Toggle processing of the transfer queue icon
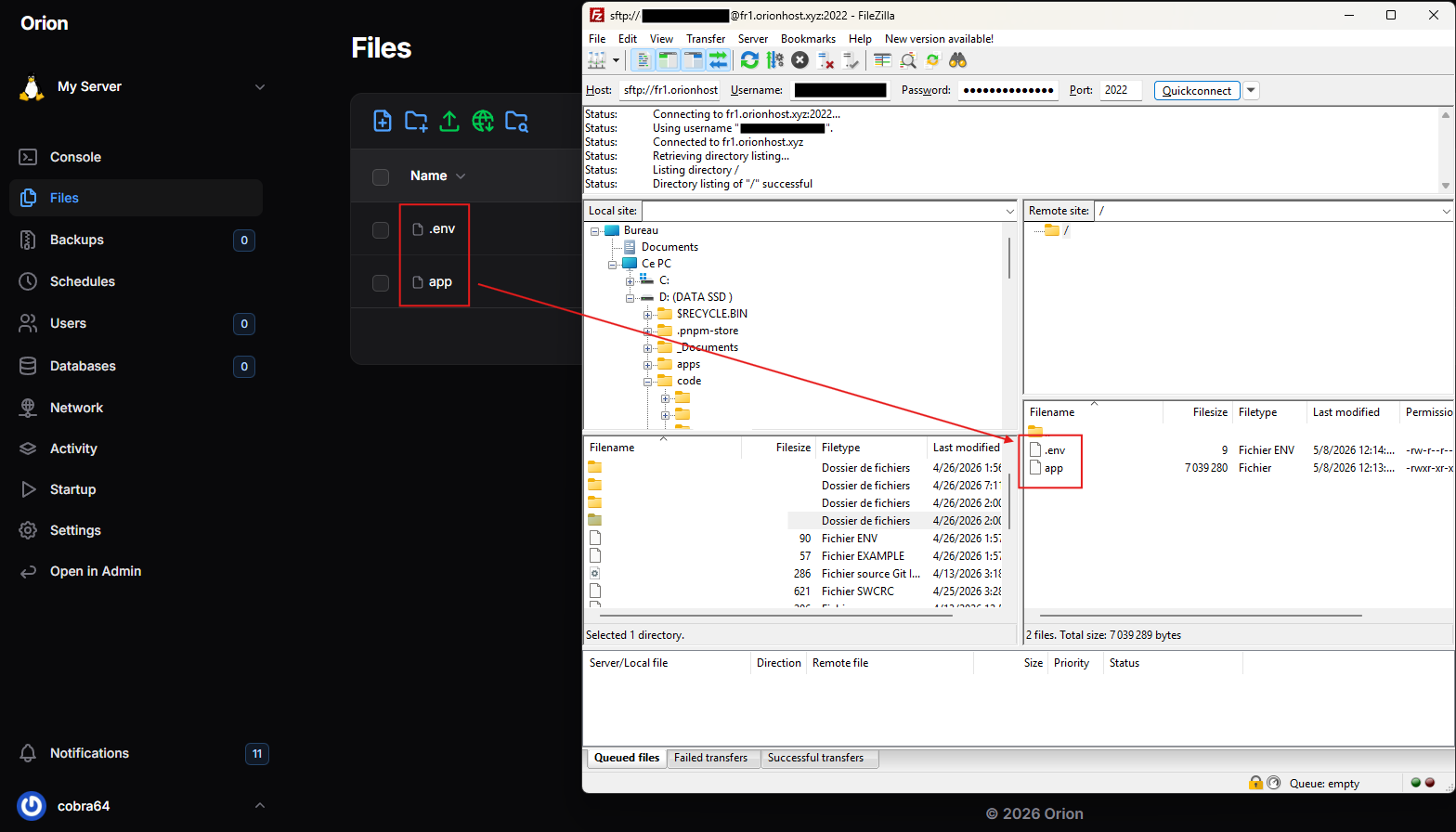Screen dimensions: 1456x832 [x=774, y=60]
